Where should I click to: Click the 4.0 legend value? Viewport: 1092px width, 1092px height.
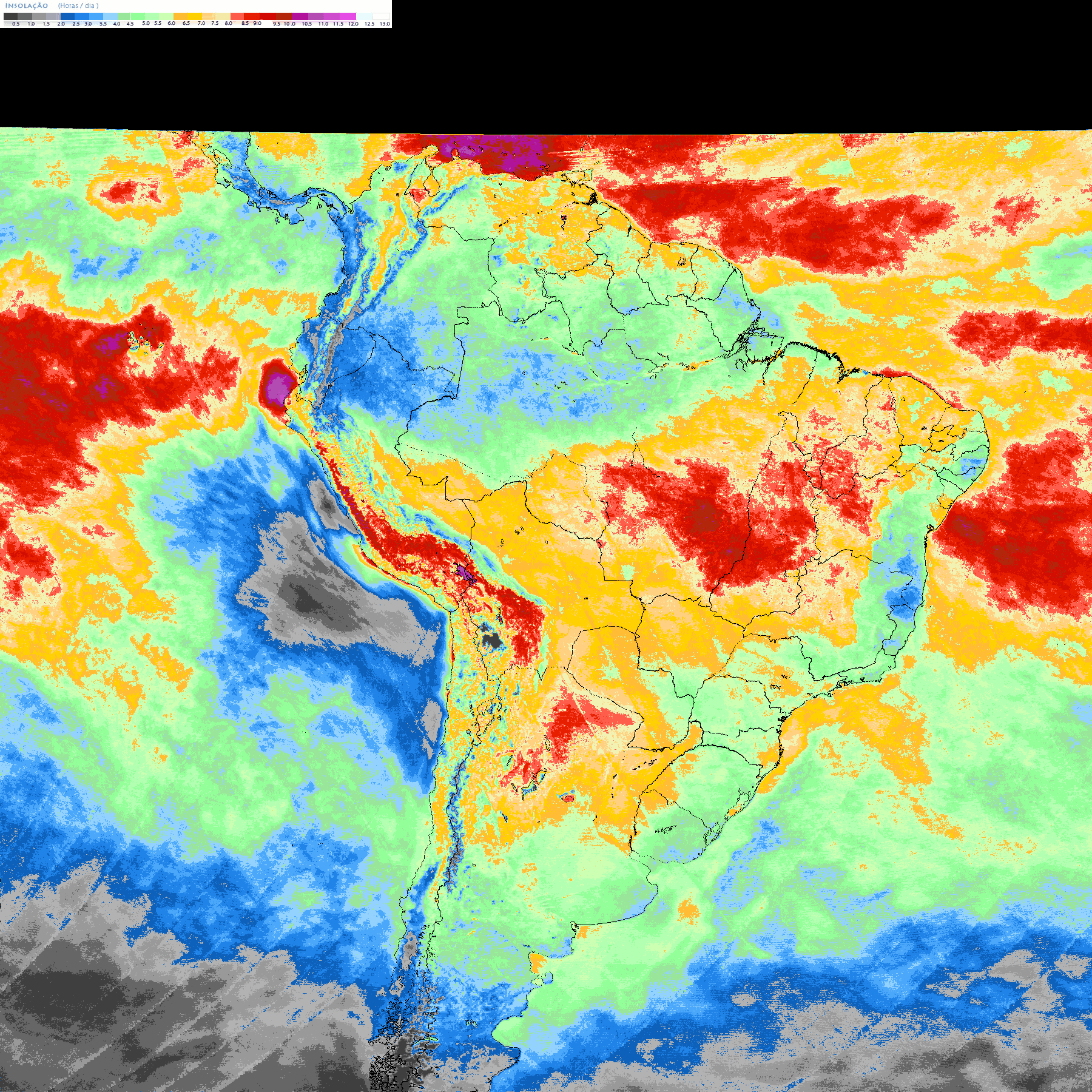pos(116,24)
